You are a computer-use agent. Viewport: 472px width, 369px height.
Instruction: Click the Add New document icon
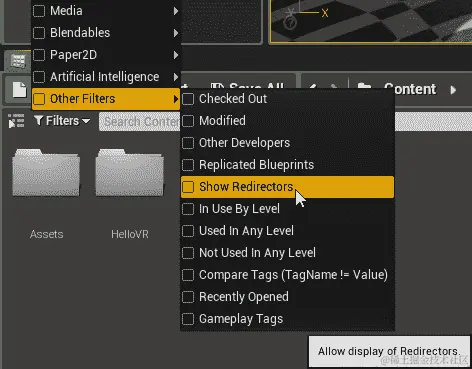19,90
